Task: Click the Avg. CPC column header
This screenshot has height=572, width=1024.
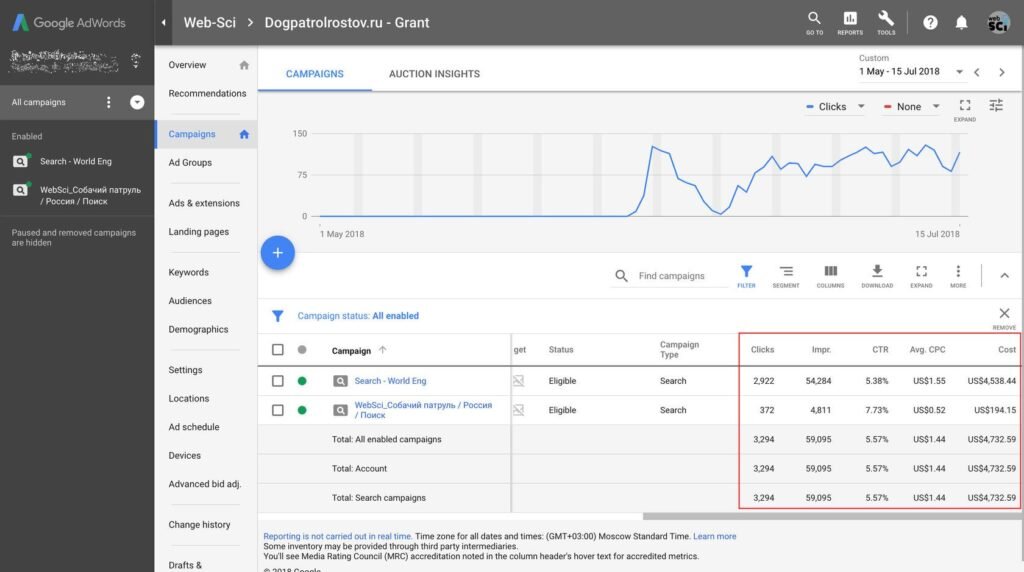Action: pos(927,349)
